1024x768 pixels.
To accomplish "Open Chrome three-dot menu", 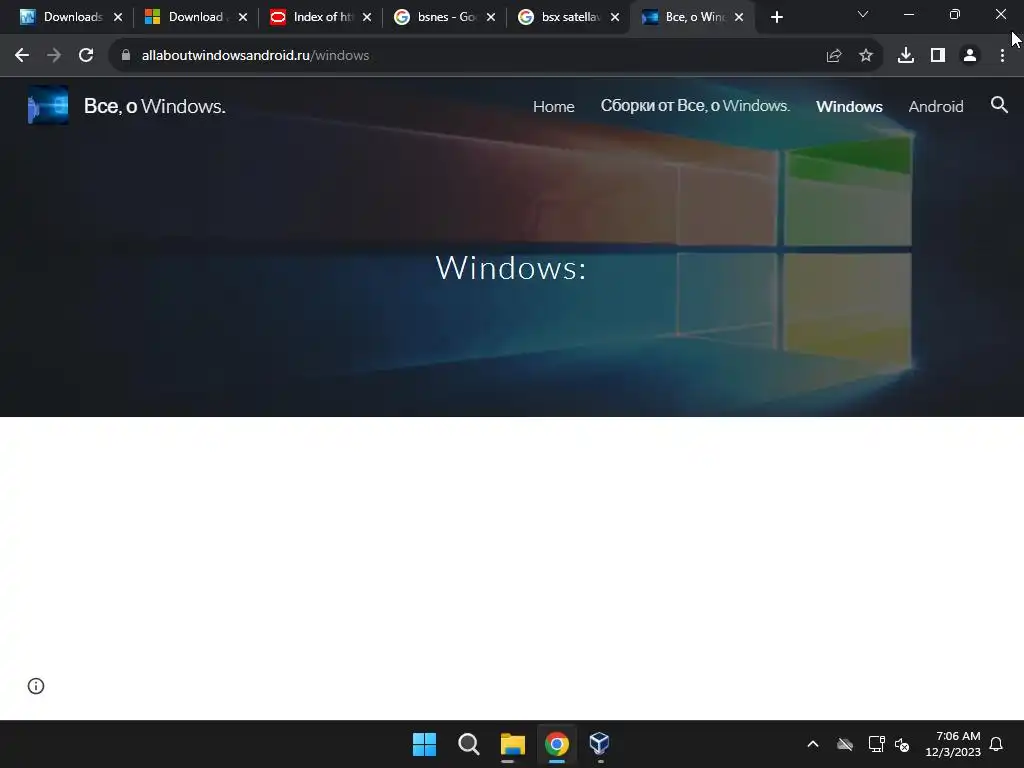I will click(1002, 56).
